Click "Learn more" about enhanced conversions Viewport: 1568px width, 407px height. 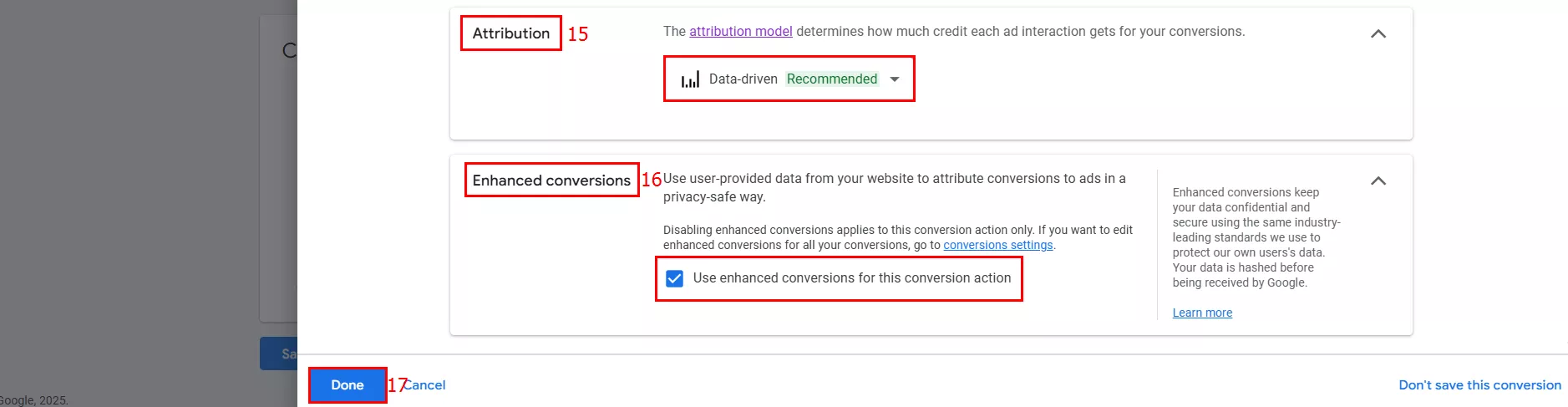coord(1202,313)
